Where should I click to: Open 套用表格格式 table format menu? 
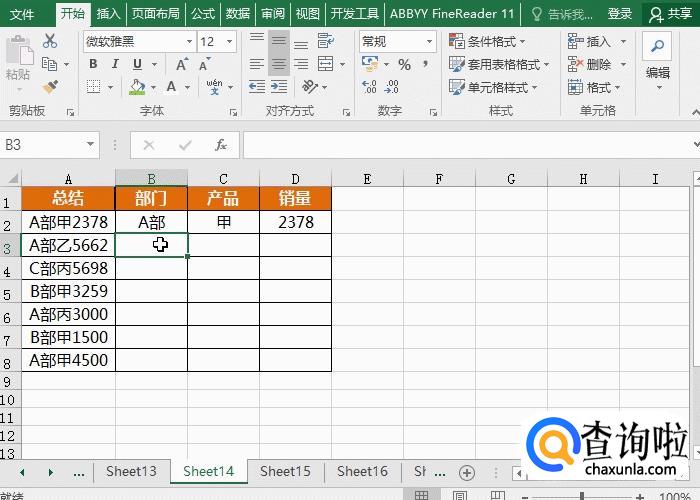tap(499, 64)
